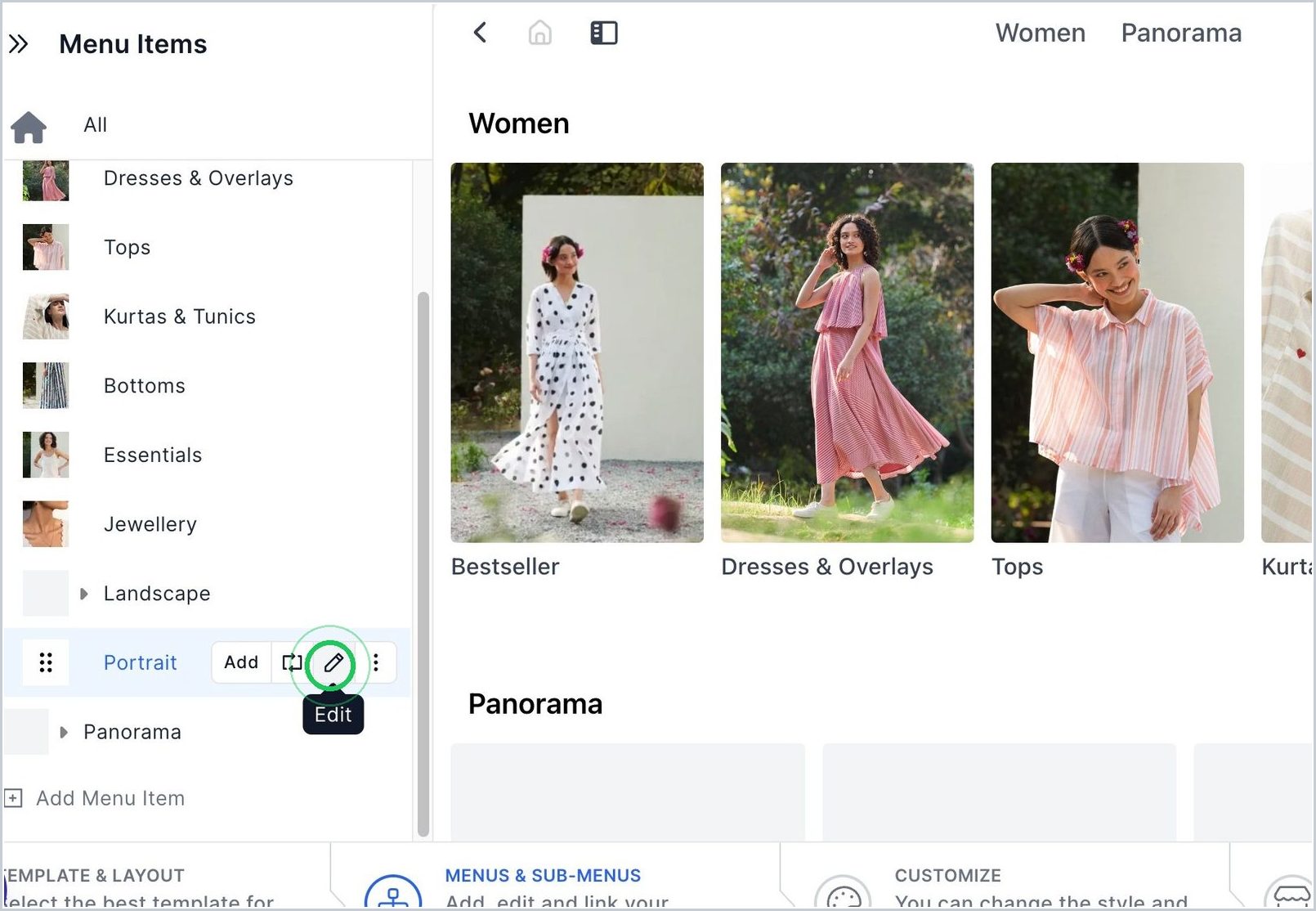This screenshot has width=1316, height=911.
Task: Select Essentials menu item
Action: coord(153,455)
